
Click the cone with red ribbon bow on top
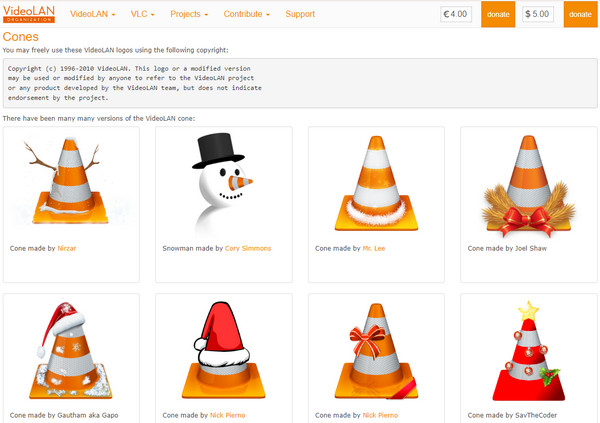375,350
